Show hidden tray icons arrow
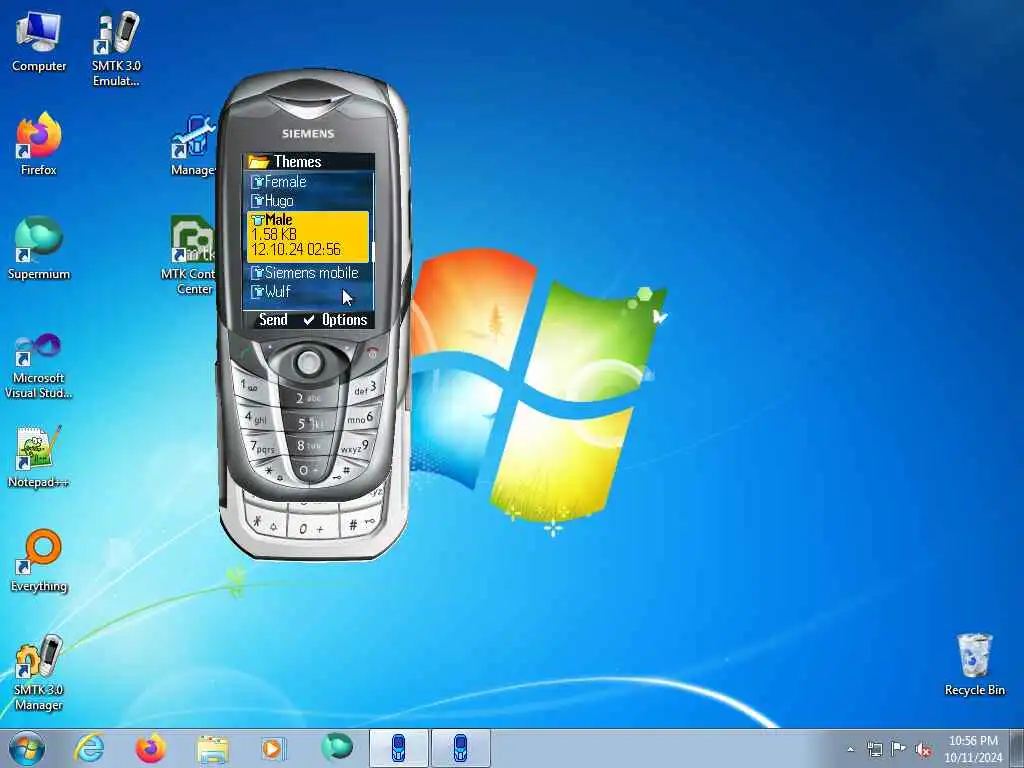This screenshot has width=1024, height=768. [x=850, y=749]
